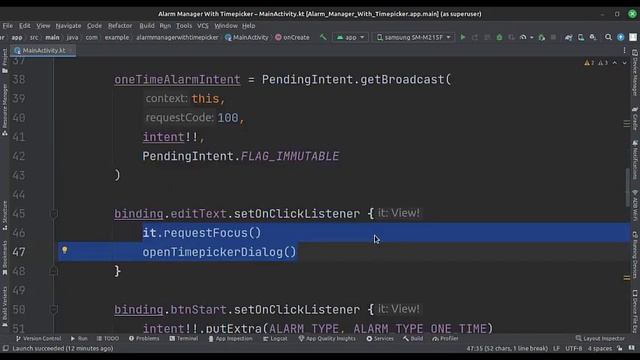Viewport: 640px width, 360px height.
Task: Click the Attach Debugger to Android Process icon
Action: click(x=542, y=37)
